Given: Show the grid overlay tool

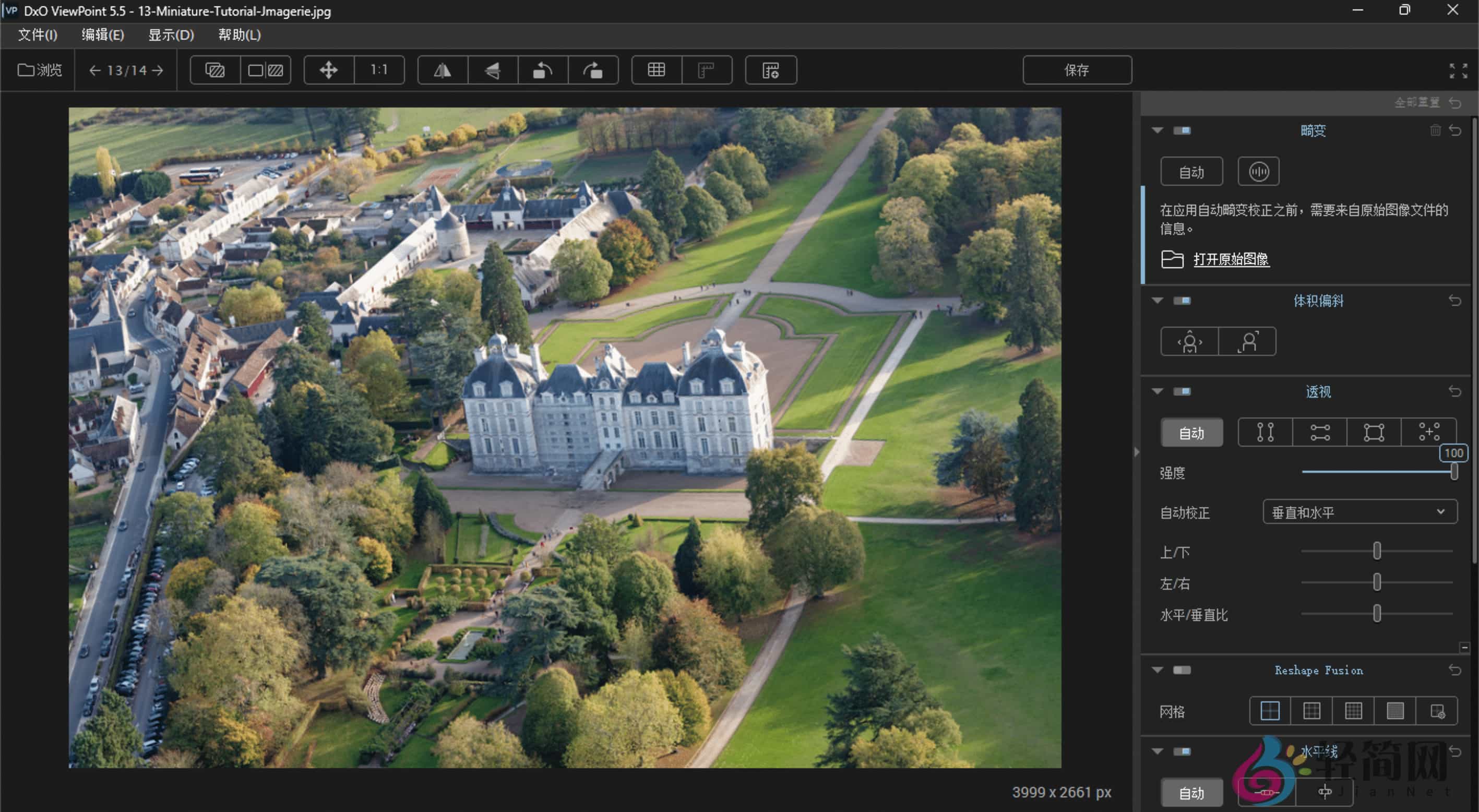Looking at the screenshot, I should pyautogui.click(x=655, y=70).
